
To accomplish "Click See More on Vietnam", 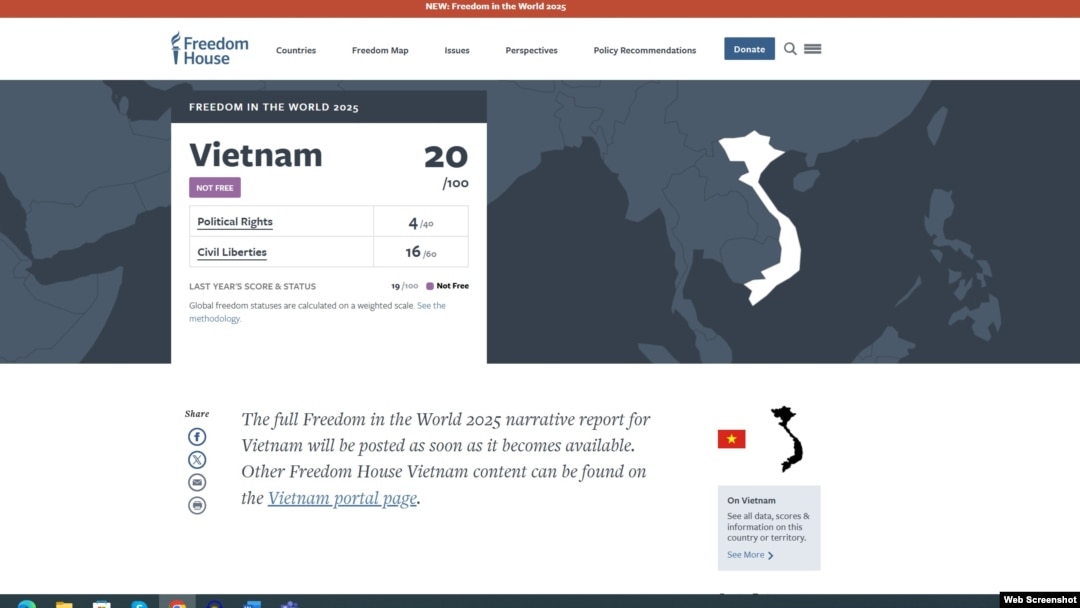I will (750, 554).
